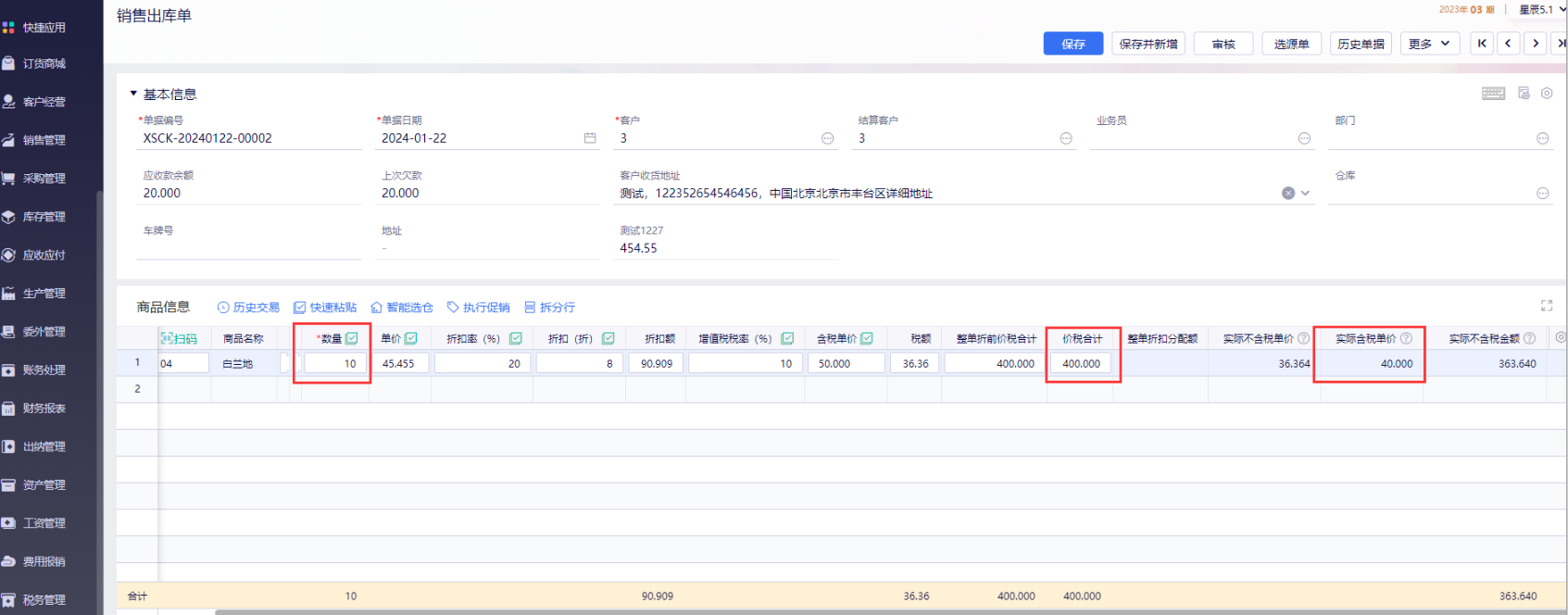Click 审核 button
The width and height of the screenshot is (1568, 615).
(1223, 44)
